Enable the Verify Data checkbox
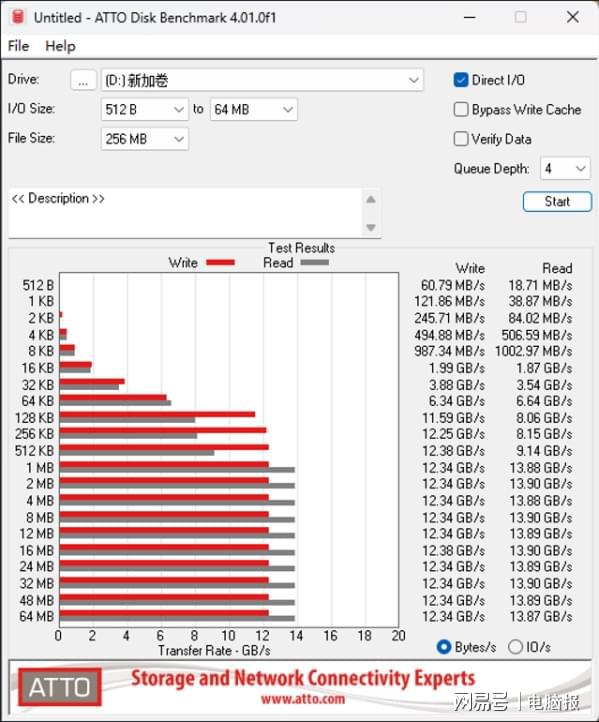Viewport: 599px width, 722px height. click(461, 139)
